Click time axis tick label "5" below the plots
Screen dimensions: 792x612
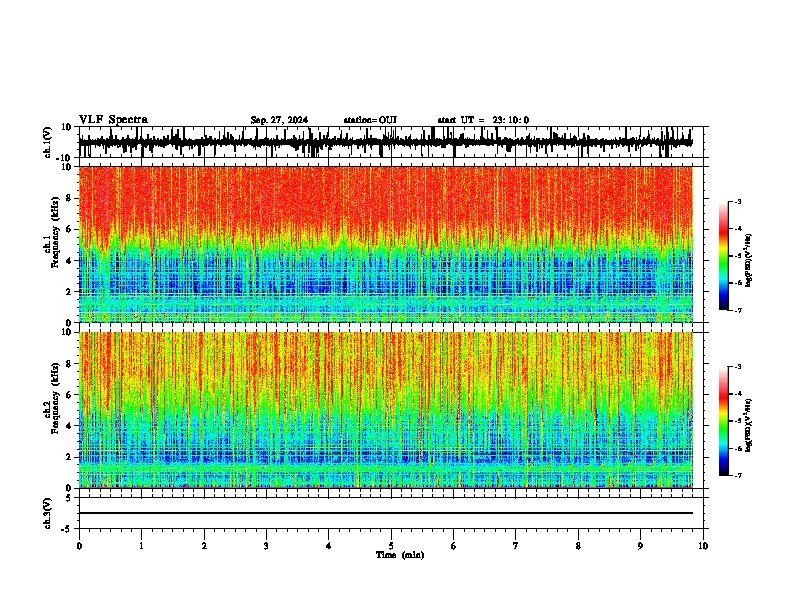coord(391,546)
